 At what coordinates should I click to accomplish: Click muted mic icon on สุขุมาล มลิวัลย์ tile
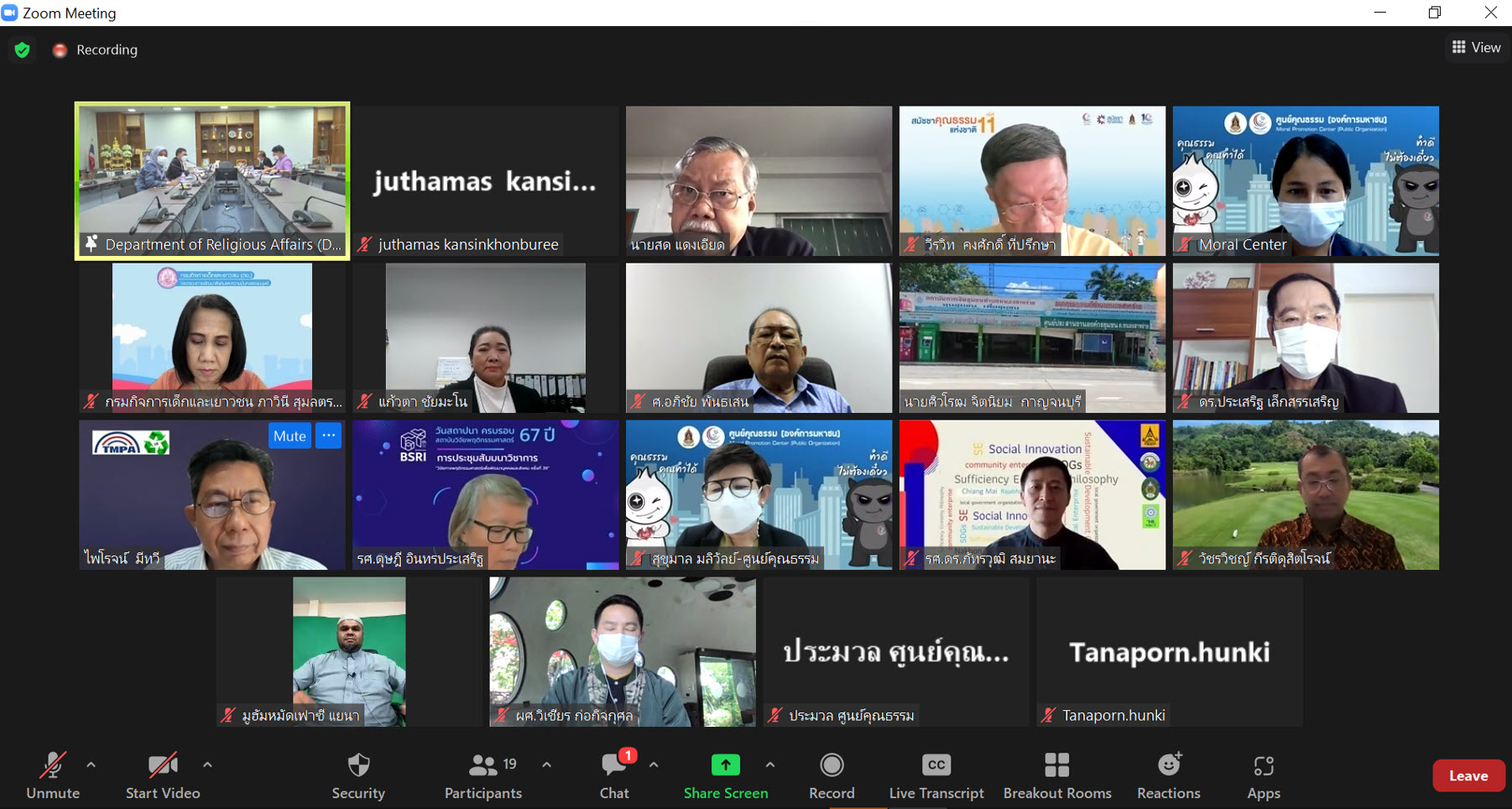pyautogui.click(x=638, y=558)
